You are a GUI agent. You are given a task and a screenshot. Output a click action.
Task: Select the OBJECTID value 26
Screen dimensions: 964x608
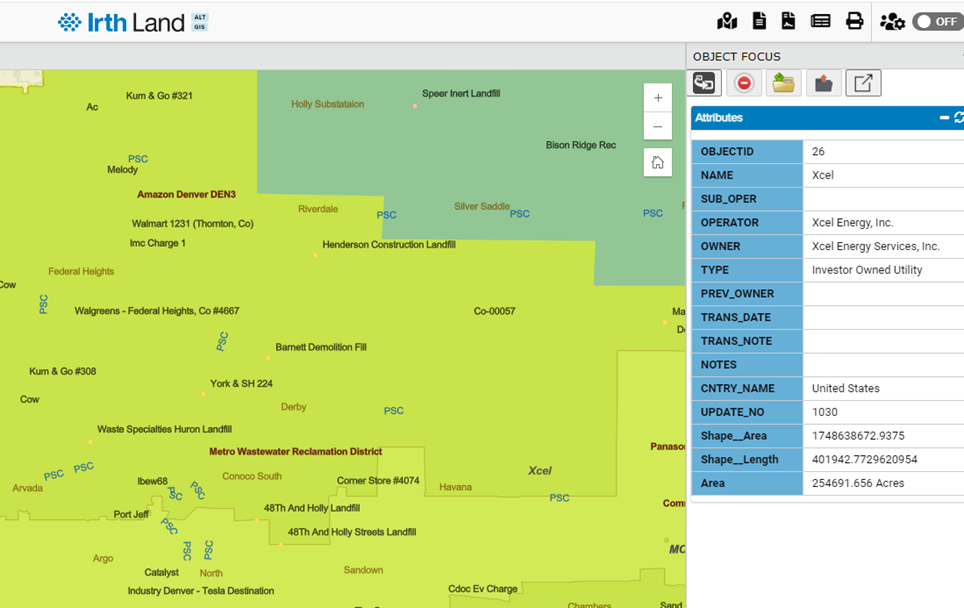click(x=818, y=151)
